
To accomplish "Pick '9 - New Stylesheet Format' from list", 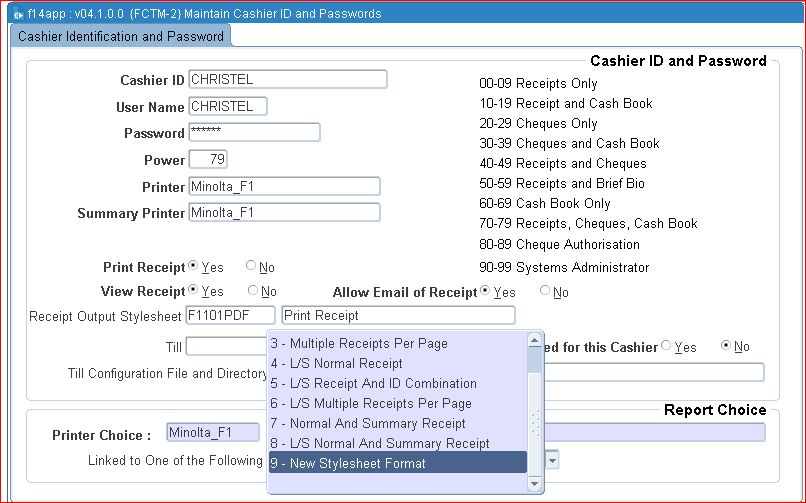I will tap(397, 463).
